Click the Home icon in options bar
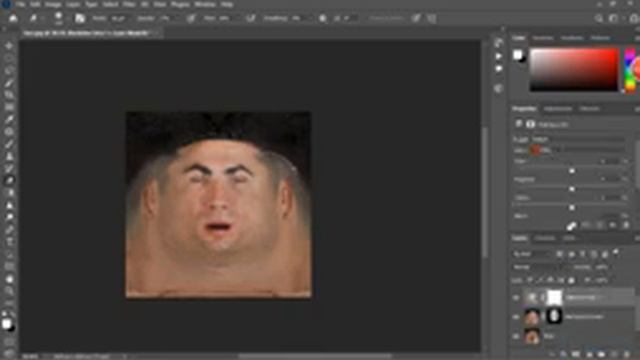The width and height of the screenshot is (640, 360). 13,18
